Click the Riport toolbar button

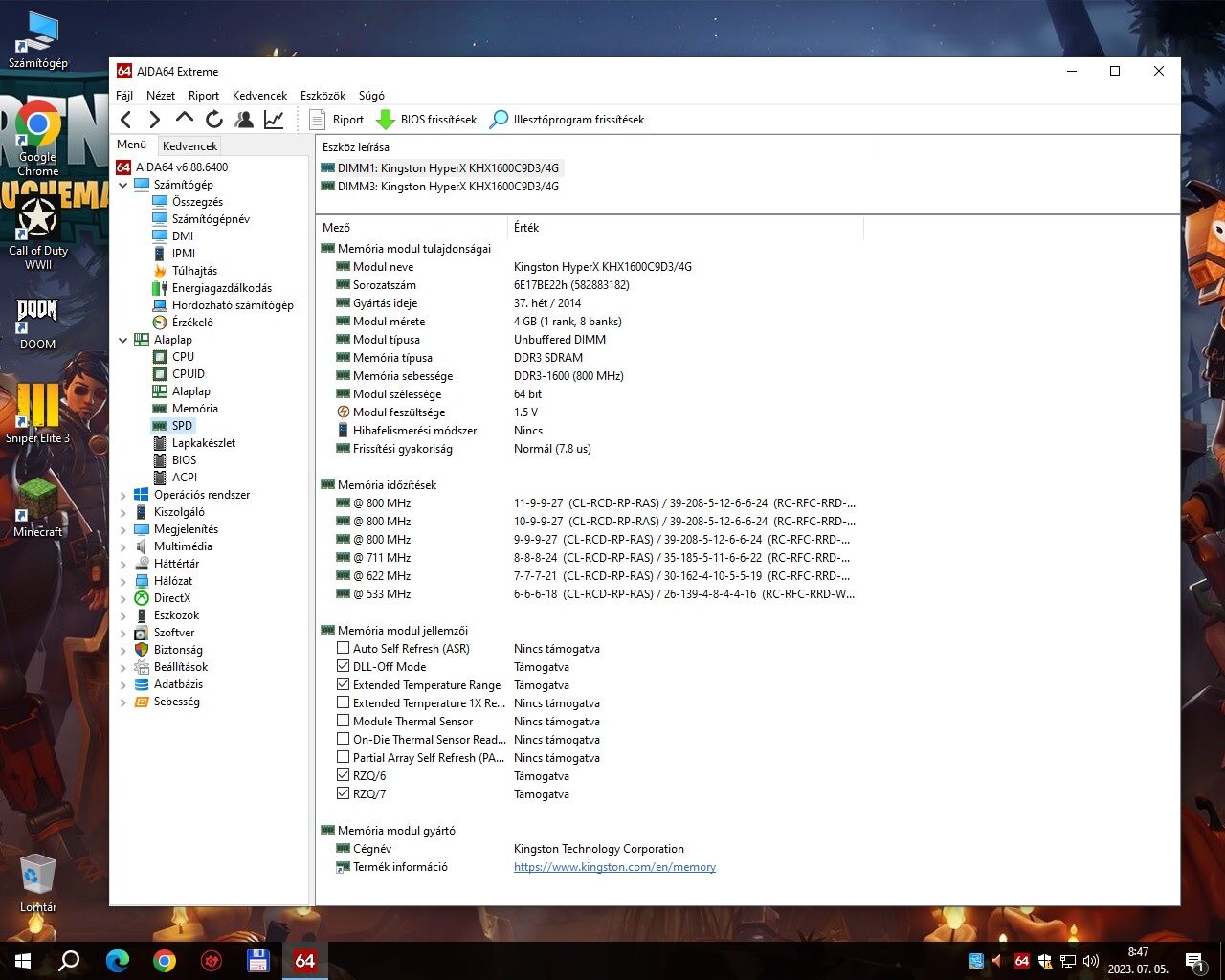tap(337, 120)
